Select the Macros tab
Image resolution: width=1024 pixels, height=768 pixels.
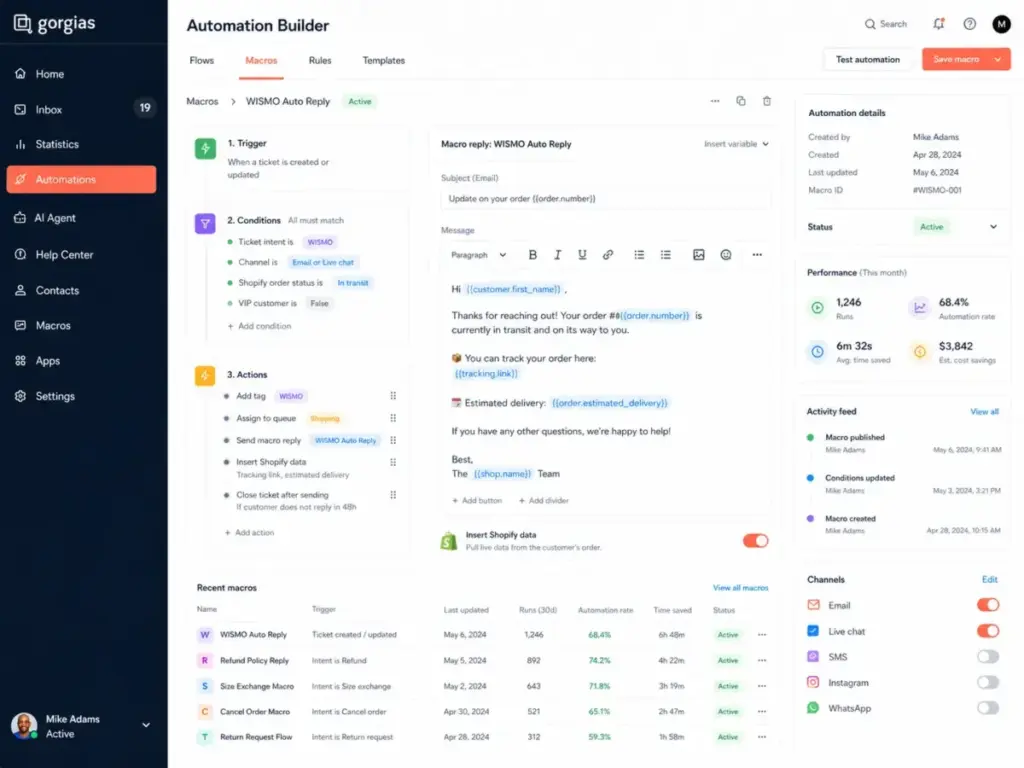tap(261, 60)
